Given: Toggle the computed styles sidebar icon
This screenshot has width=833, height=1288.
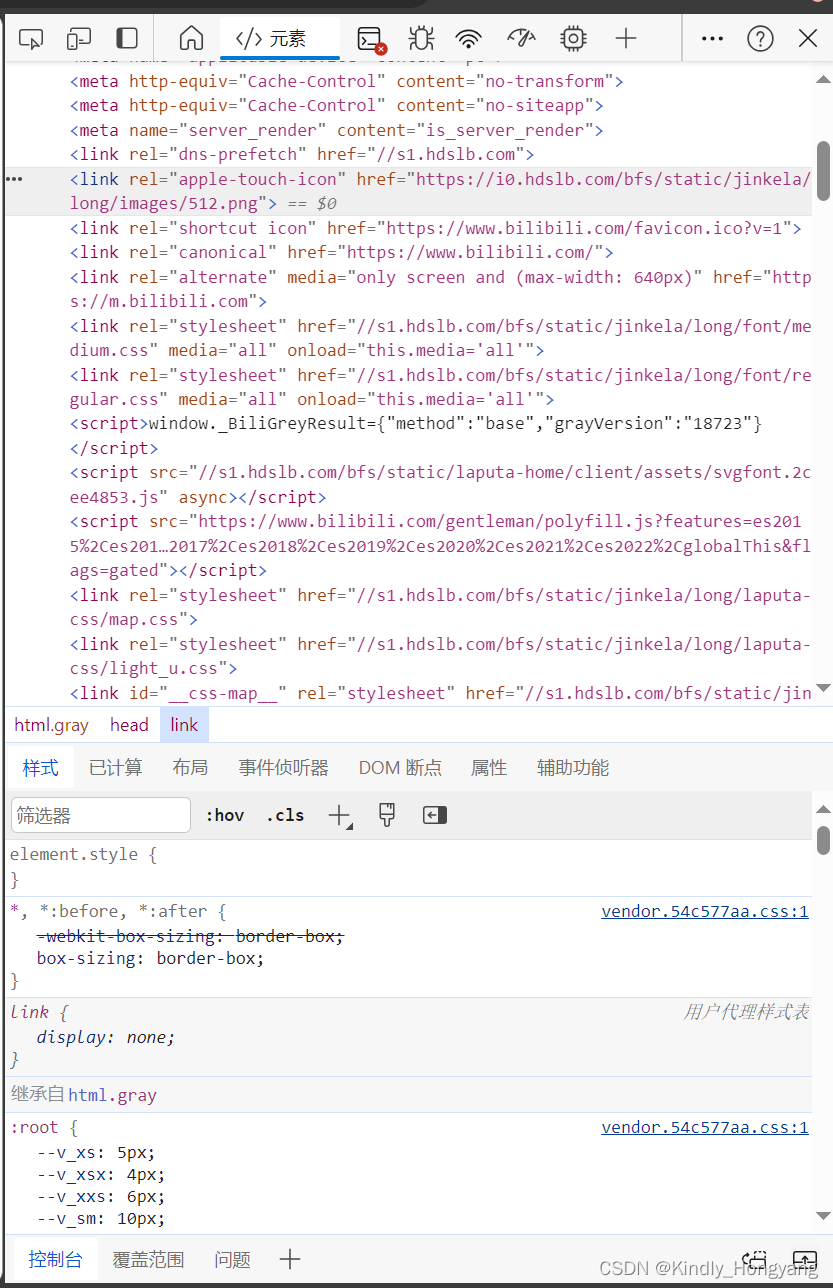Looking at the screenshot, I should tap(434, 815).
